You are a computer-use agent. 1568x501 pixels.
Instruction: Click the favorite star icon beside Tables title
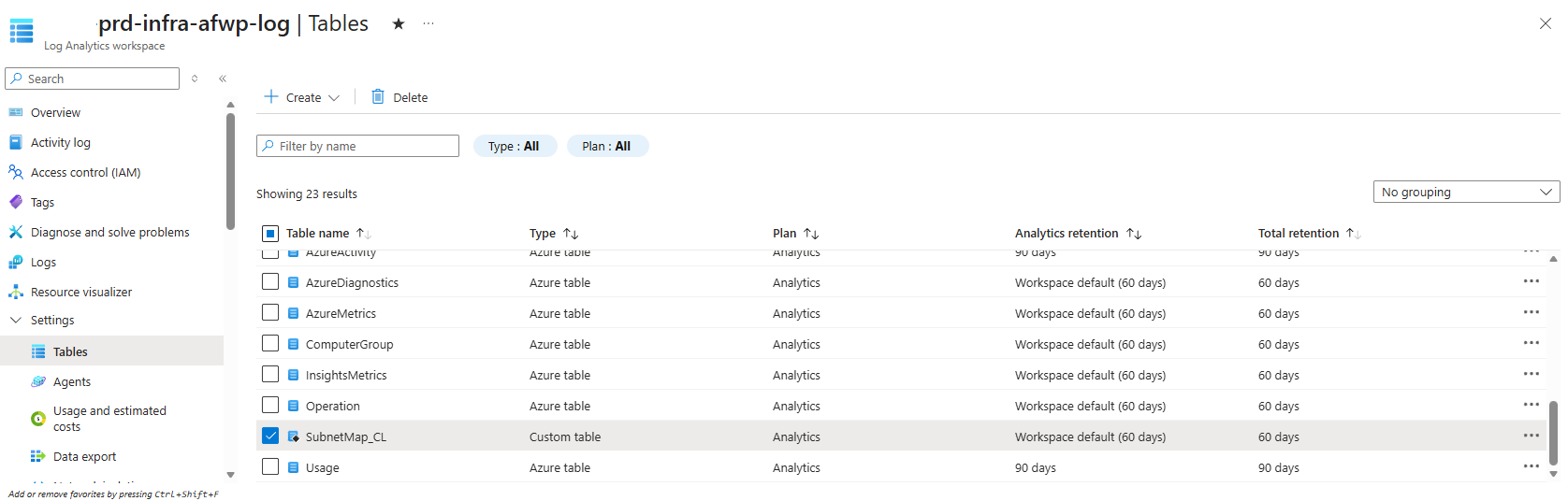coord(399,24)
